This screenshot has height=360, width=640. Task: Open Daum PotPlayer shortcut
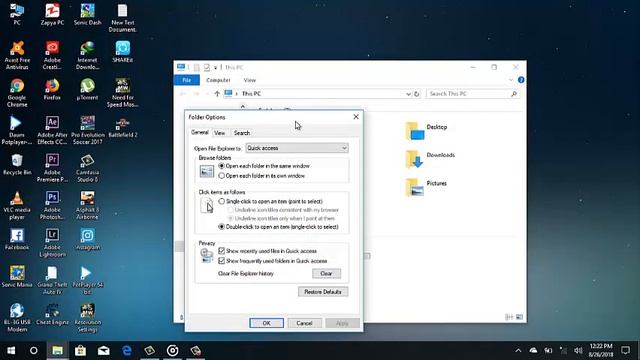tap(16, 131)
